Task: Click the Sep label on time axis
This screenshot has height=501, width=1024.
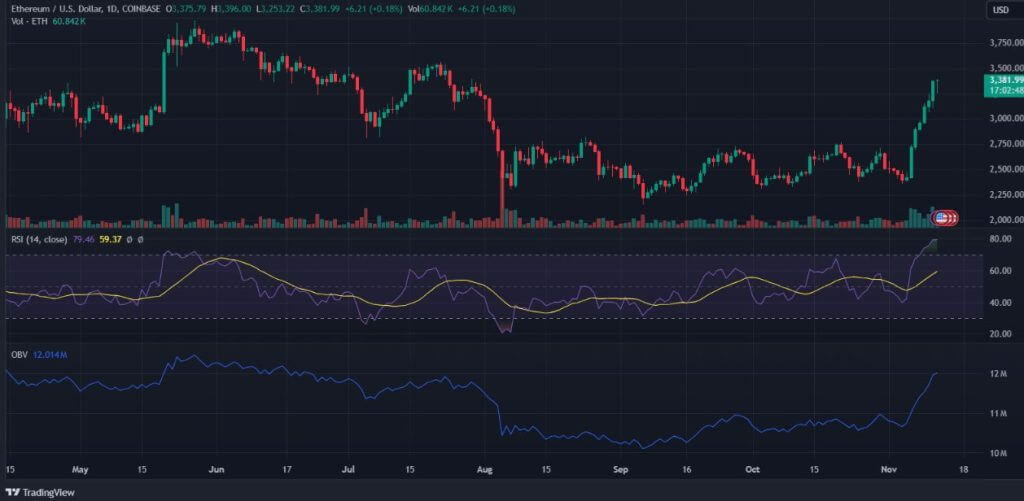Action: coord(621,470)
